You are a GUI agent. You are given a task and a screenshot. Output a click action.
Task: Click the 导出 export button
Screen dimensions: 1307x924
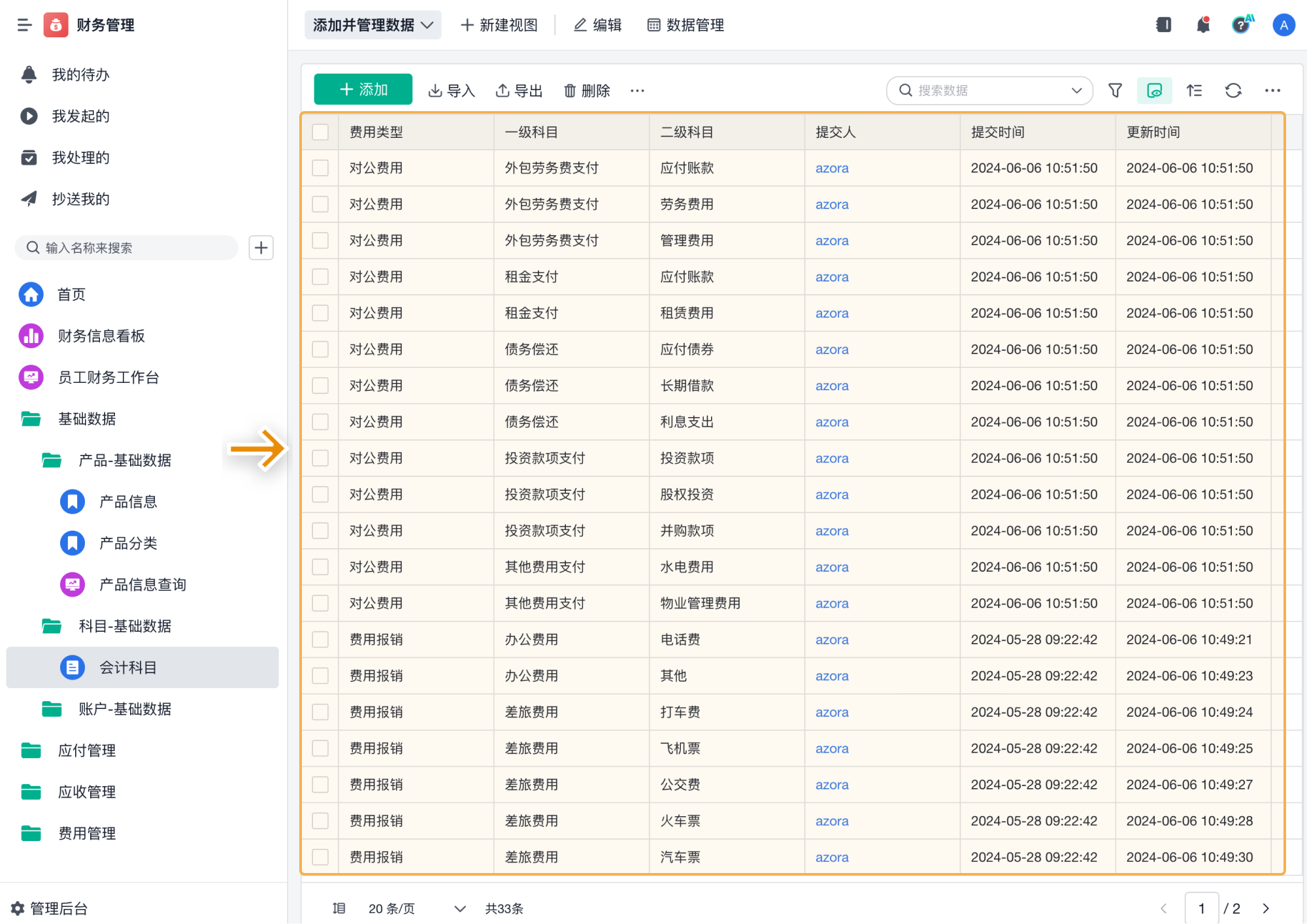point(520,90)
